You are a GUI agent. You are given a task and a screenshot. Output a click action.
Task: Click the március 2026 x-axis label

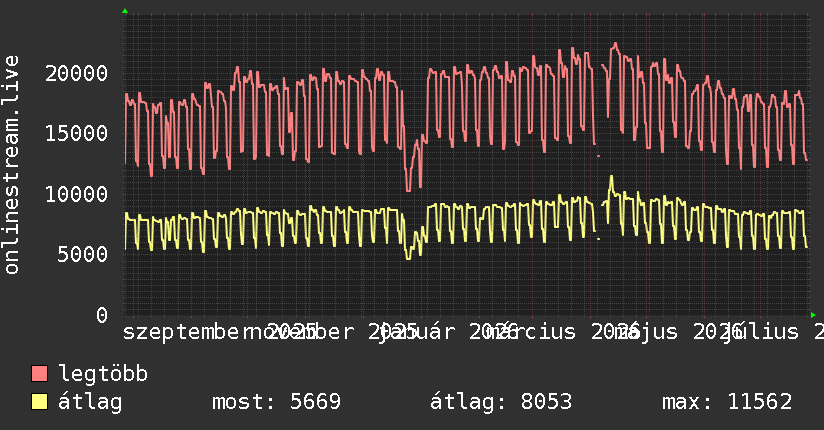[x=562, y=332]
